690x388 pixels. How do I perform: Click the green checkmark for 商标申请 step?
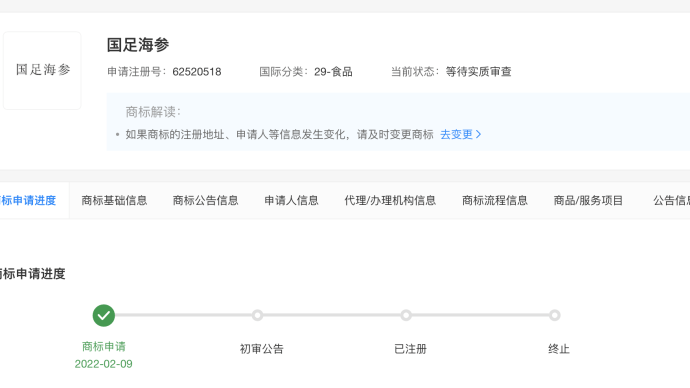click(x=104, y=315)
